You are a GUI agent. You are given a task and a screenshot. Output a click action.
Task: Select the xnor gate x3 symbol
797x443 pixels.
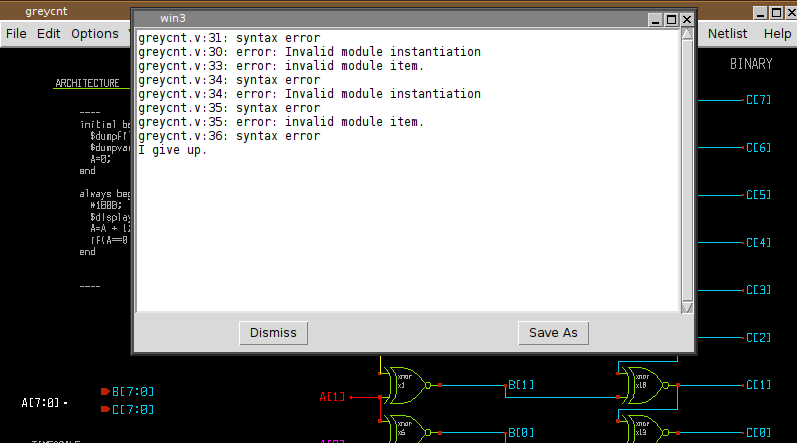pos(405,384)
